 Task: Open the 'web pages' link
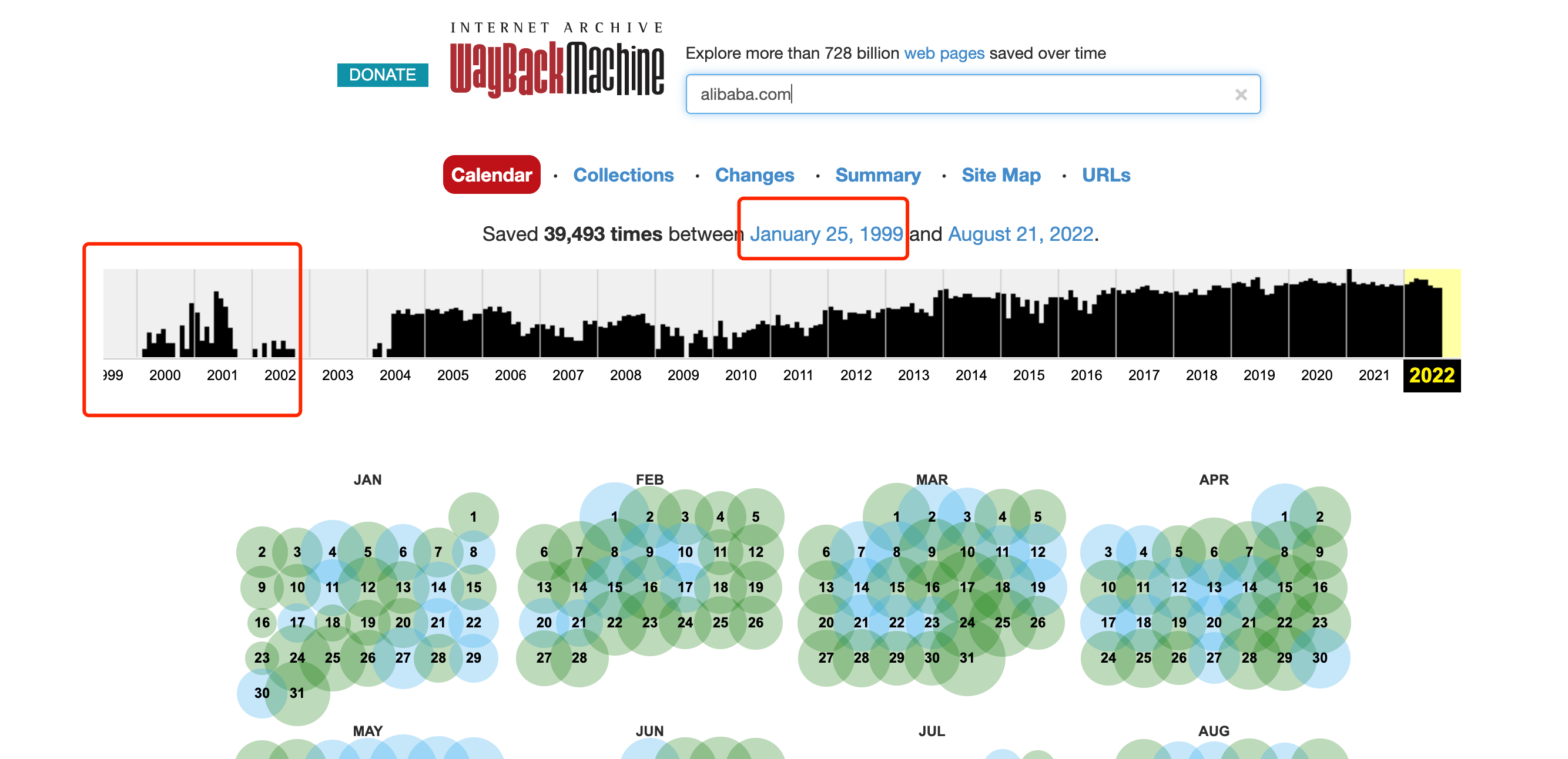(943, 53)
